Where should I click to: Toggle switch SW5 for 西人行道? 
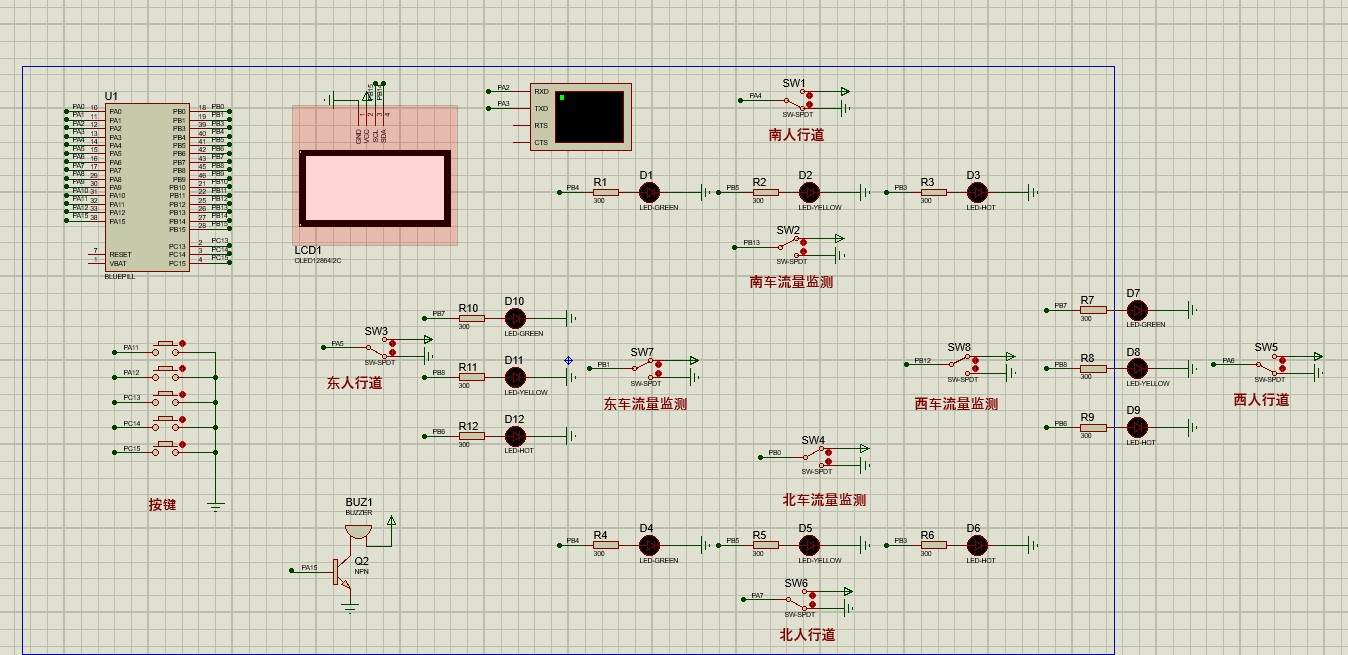1269,363
